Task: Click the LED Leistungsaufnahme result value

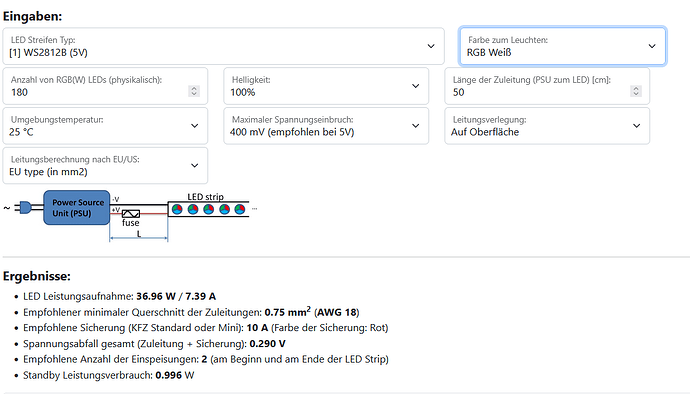Action: pyautogui.click(x=176, y=296)
